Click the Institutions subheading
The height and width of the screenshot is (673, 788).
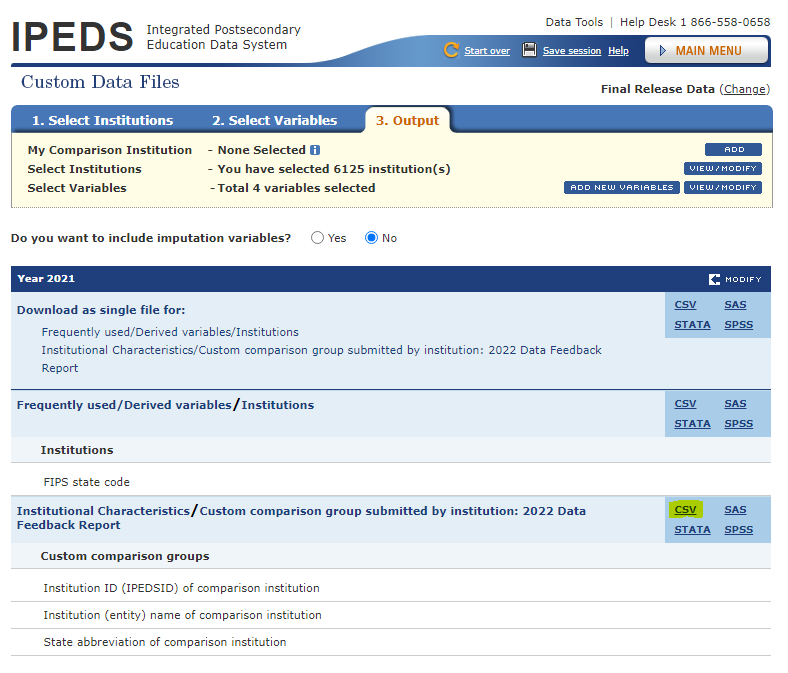coord(77,450)
